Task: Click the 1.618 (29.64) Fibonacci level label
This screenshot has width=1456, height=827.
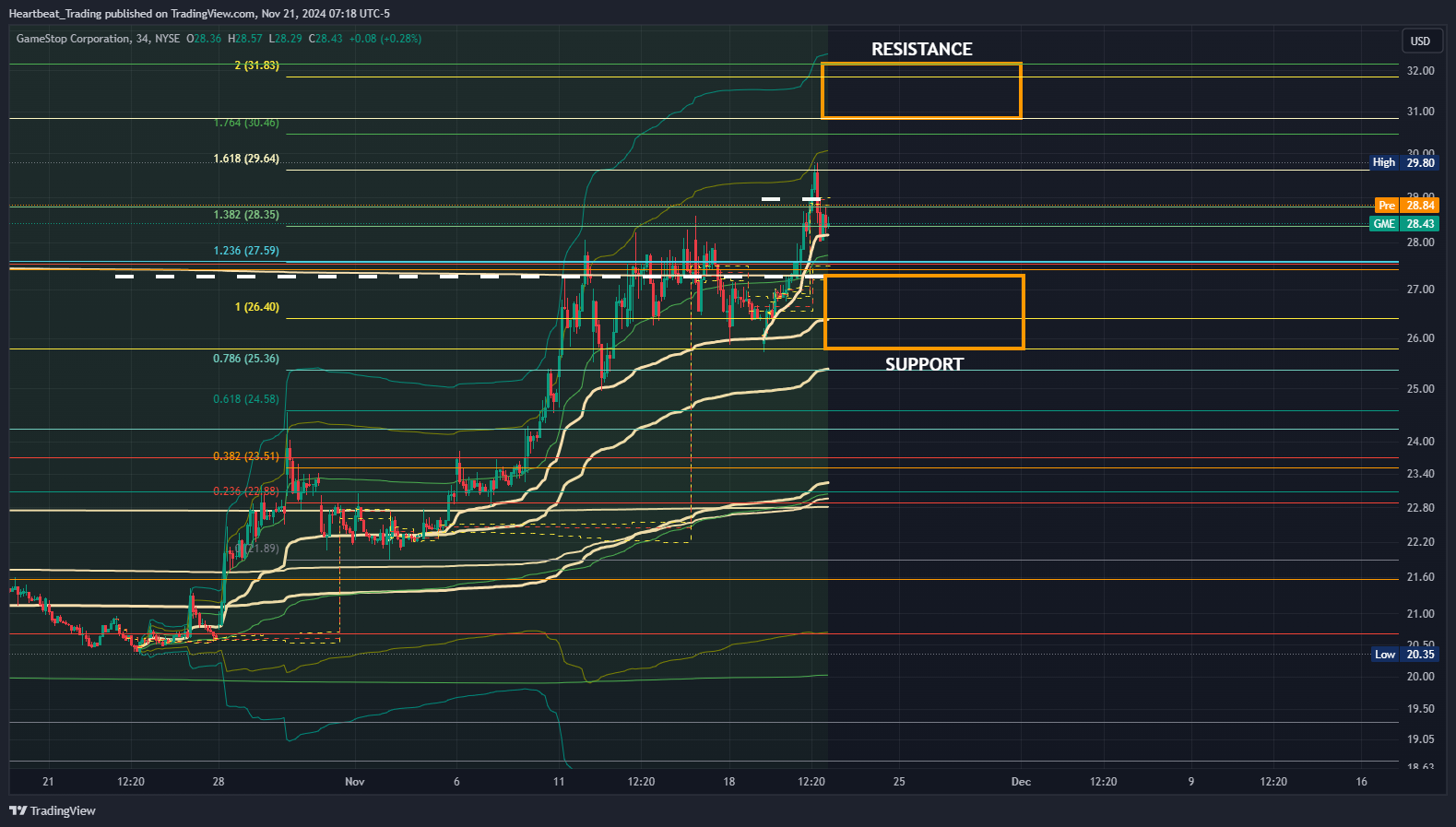Action: coord(246,159)
